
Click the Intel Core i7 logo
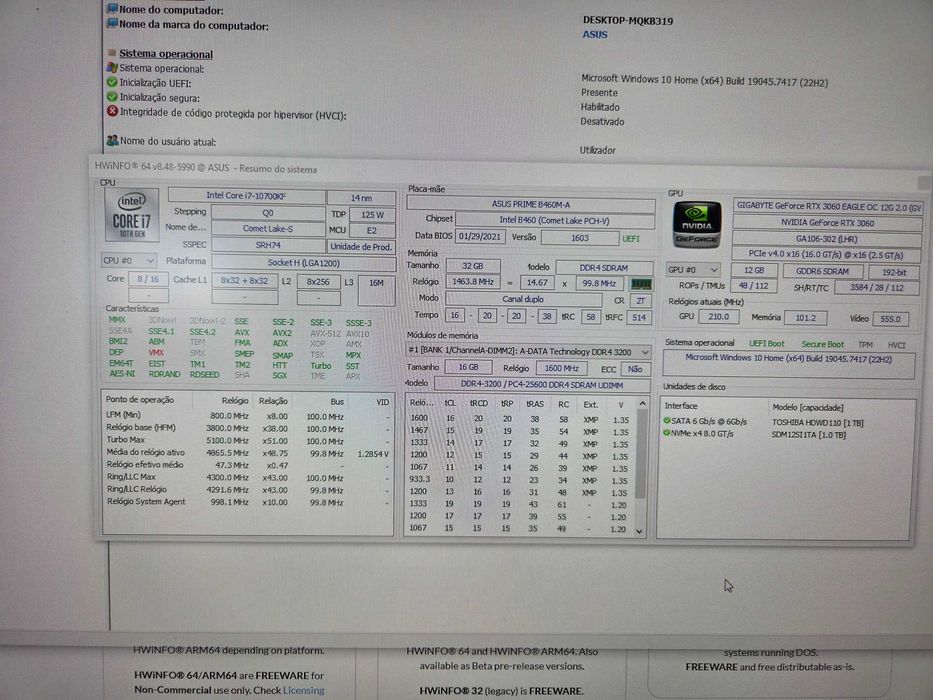[132, 214]
